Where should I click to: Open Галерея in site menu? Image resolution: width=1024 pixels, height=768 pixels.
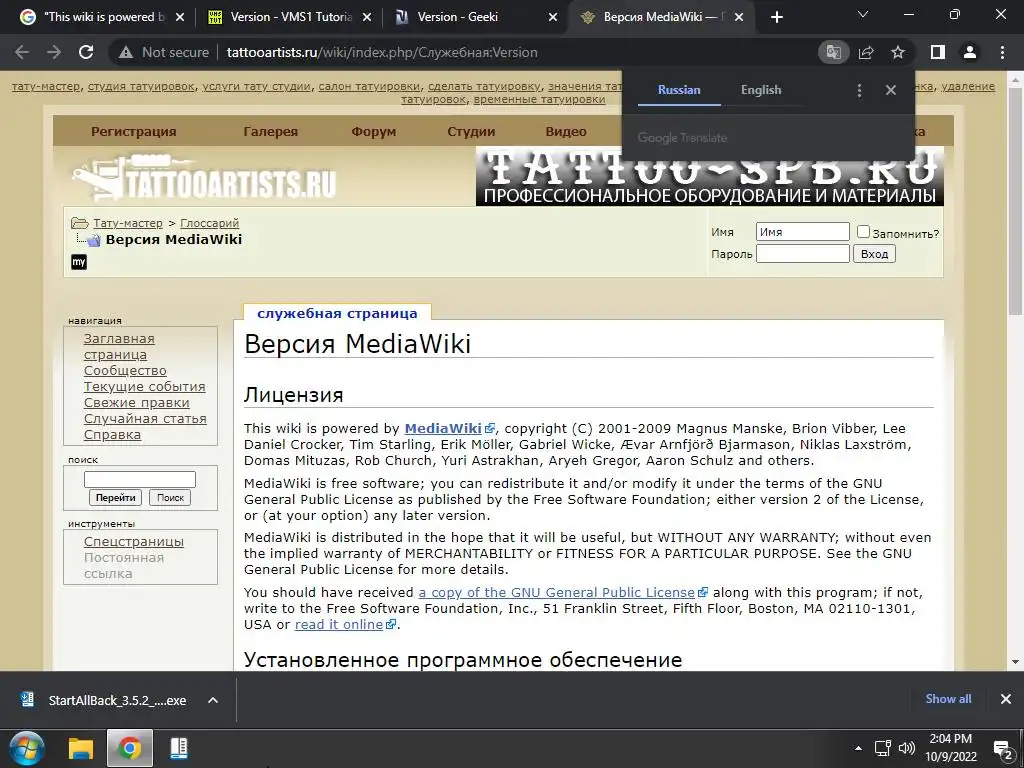tap(270, 131)
